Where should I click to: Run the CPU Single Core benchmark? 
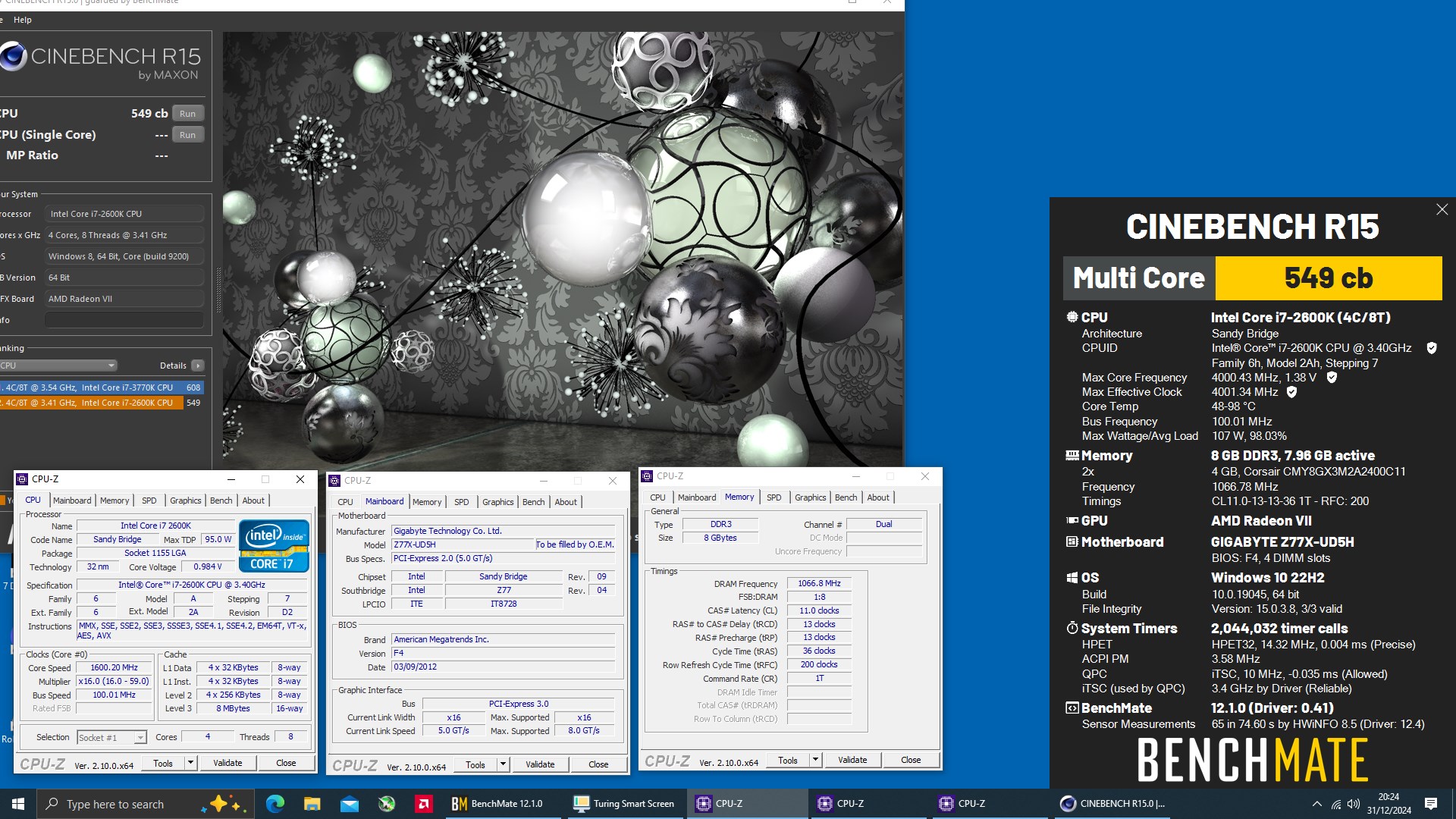coord(187,135)
